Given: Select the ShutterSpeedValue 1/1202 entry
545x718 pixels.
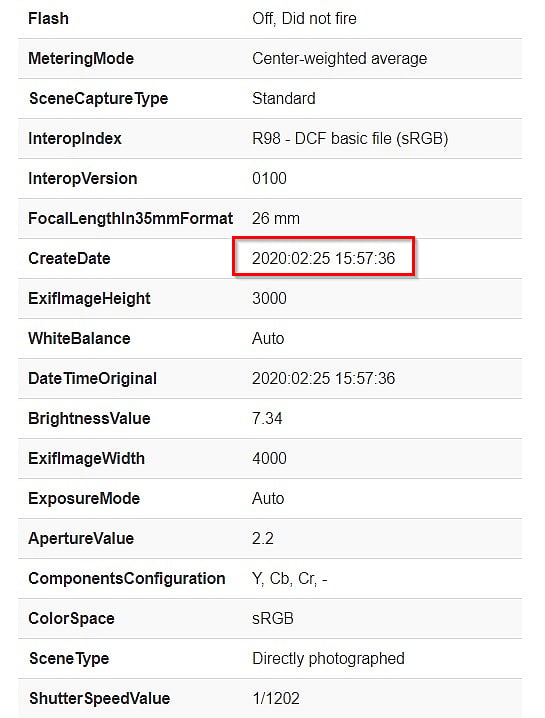Looking at the screenshot, I should 276,698.
